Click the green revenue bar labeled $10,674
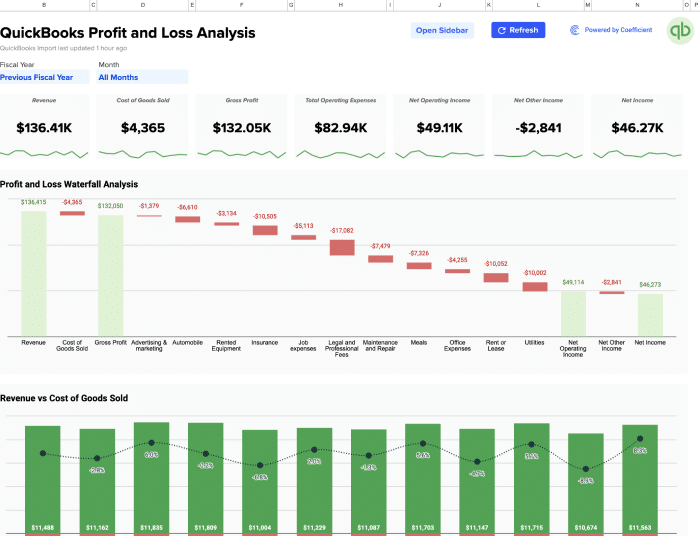The height and width of the screenshot is (536, 700). tap(586, 484)
